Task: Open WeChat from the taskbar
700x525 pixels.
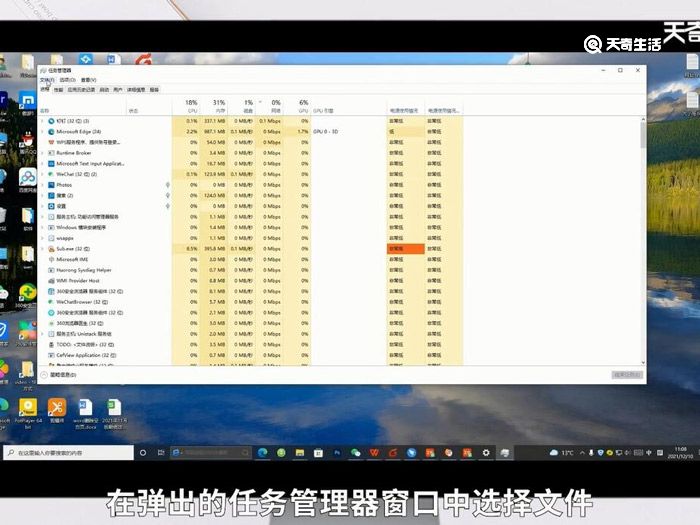Action: (356, 453)
